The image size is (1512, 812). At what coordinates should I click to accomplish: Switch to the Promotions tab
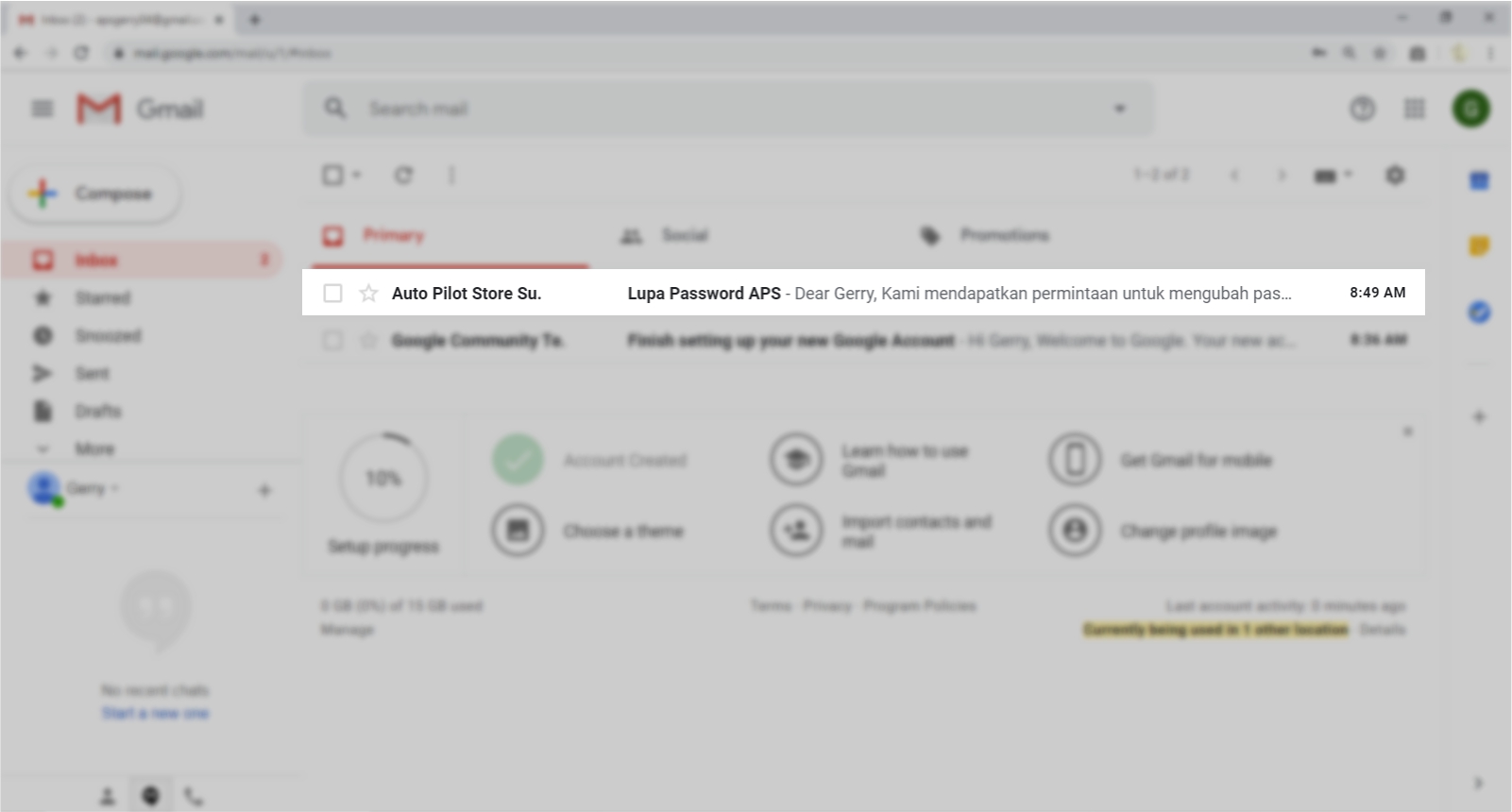(1003, 235)
